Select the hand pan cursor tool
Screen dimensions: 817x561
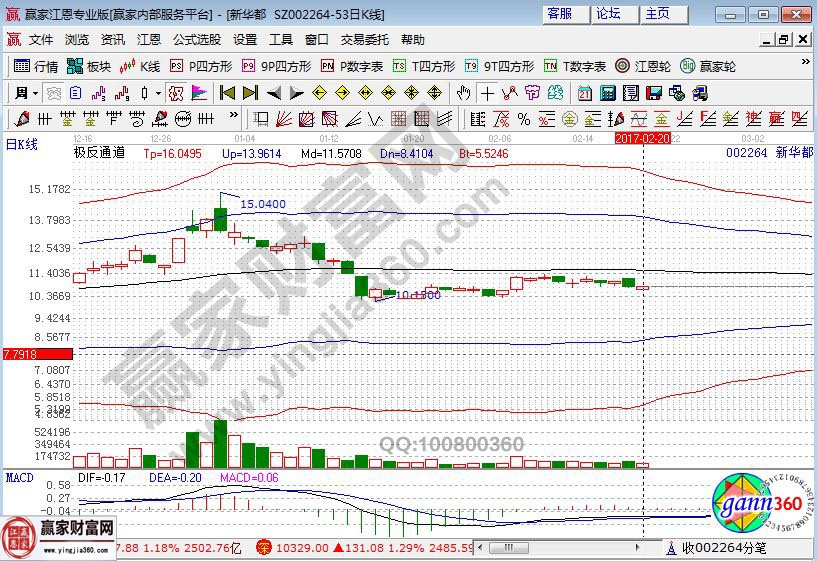463,93
